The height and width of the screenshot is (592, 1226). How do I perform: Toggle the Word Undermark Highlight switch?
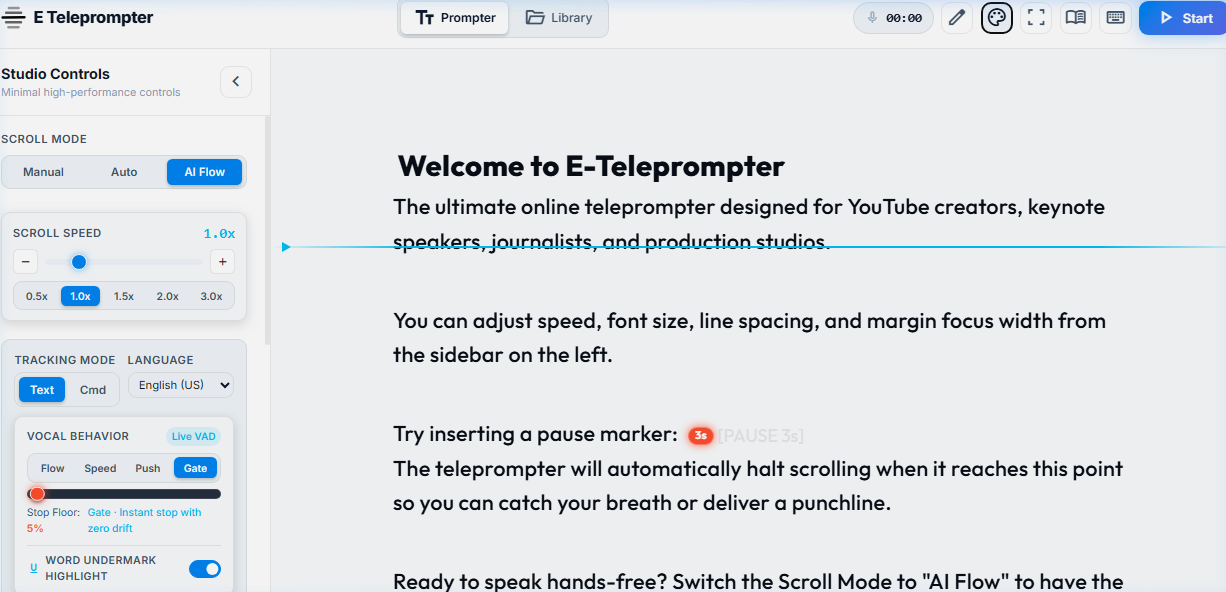205,569
